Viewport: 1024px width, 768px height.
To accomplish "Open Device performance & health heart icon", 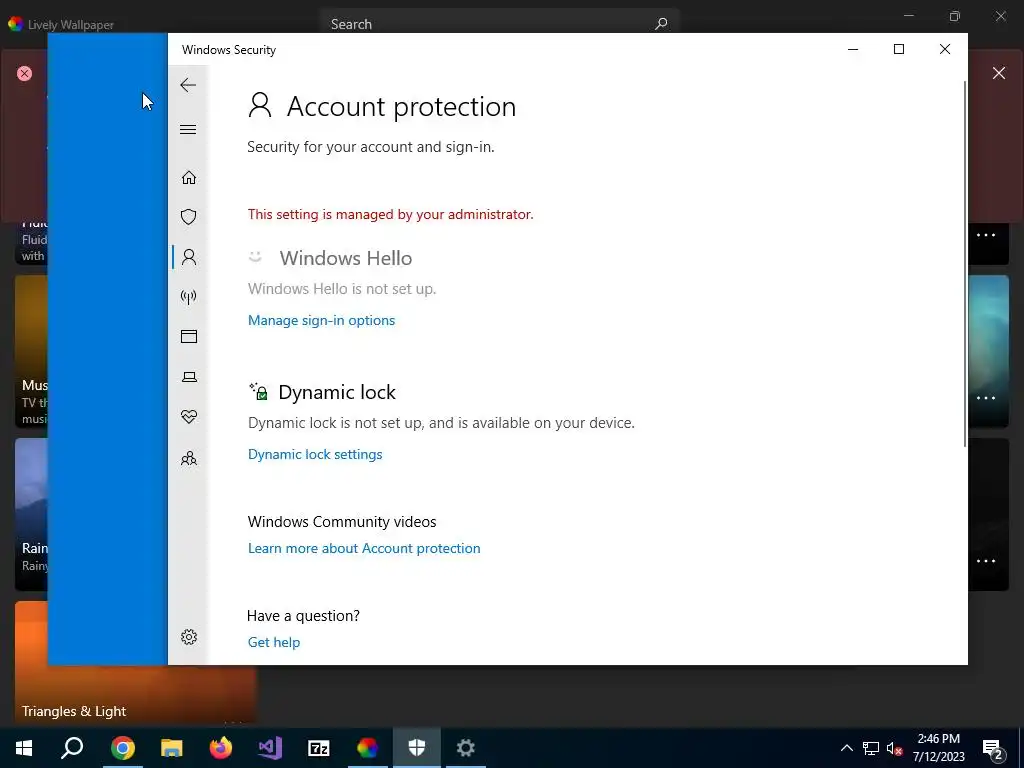I will (189, 417).
